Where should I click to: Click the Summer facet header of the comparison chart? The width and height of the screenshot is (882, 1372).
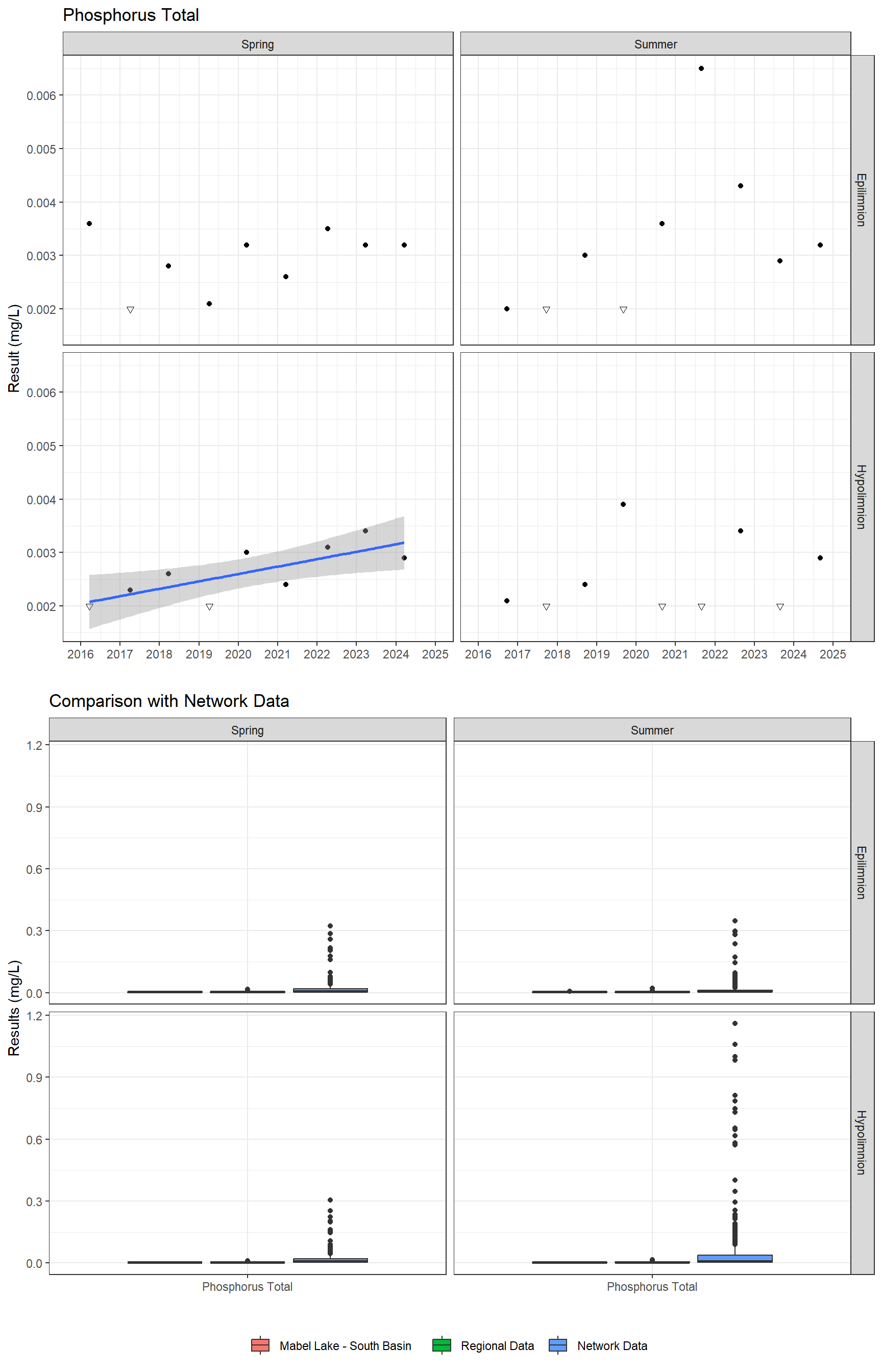(x=652, y=730)
